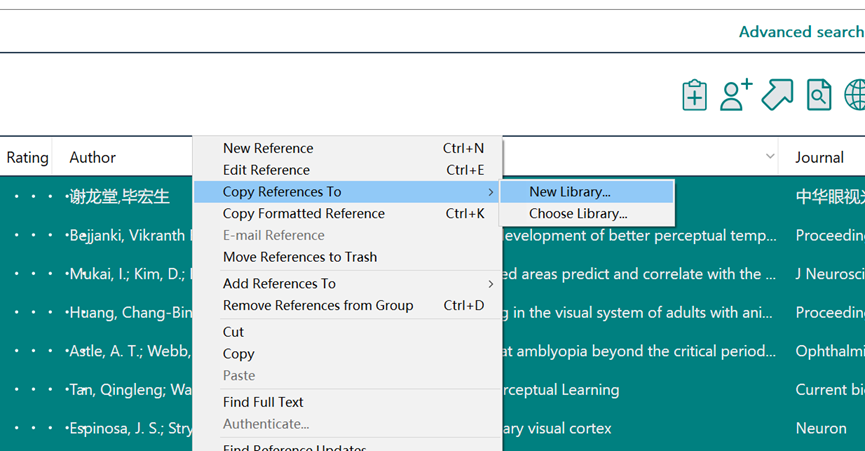865x451 pixels.
Task: Select Cut in context menu
Action: pos(348,332)
